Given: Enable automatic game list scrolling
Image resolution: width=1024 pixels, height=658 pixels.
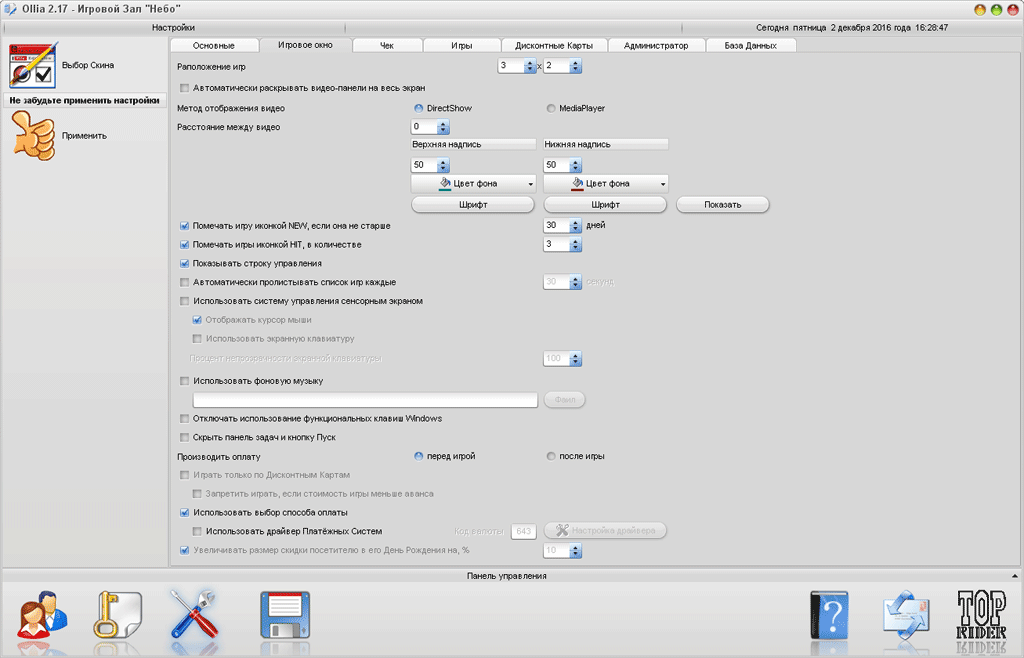Looking at the screenshot, I should [184, 283].
